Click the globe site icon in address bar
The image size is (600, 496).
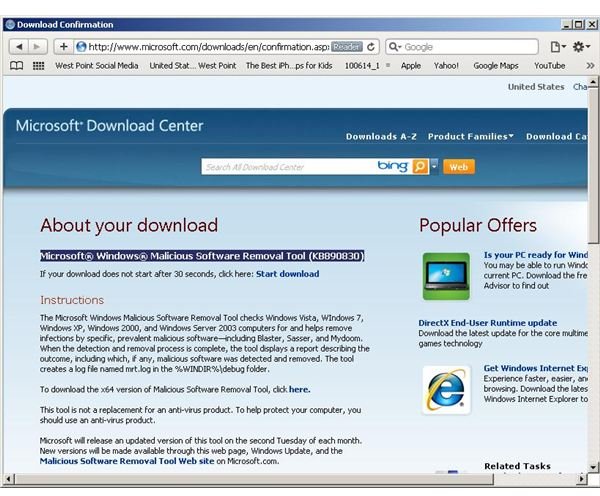tap(81, 47)
